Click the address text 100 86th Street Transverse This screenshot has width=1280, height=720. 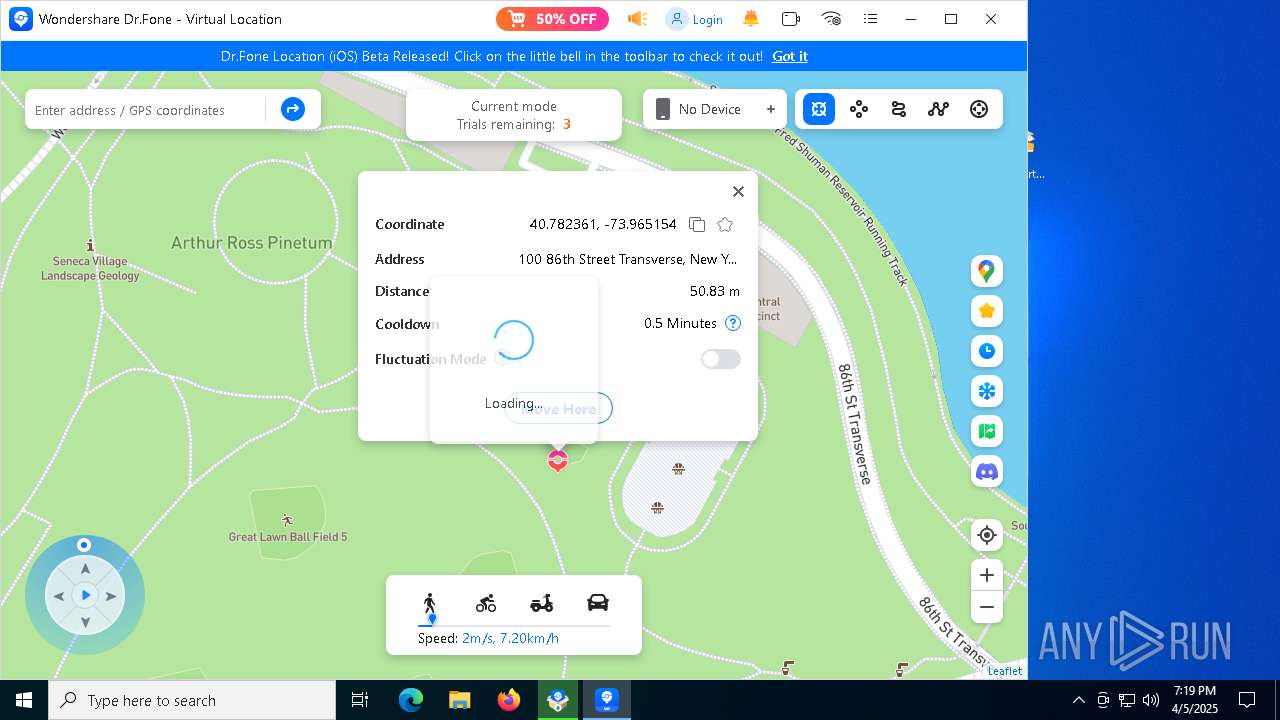pos(628,259)
